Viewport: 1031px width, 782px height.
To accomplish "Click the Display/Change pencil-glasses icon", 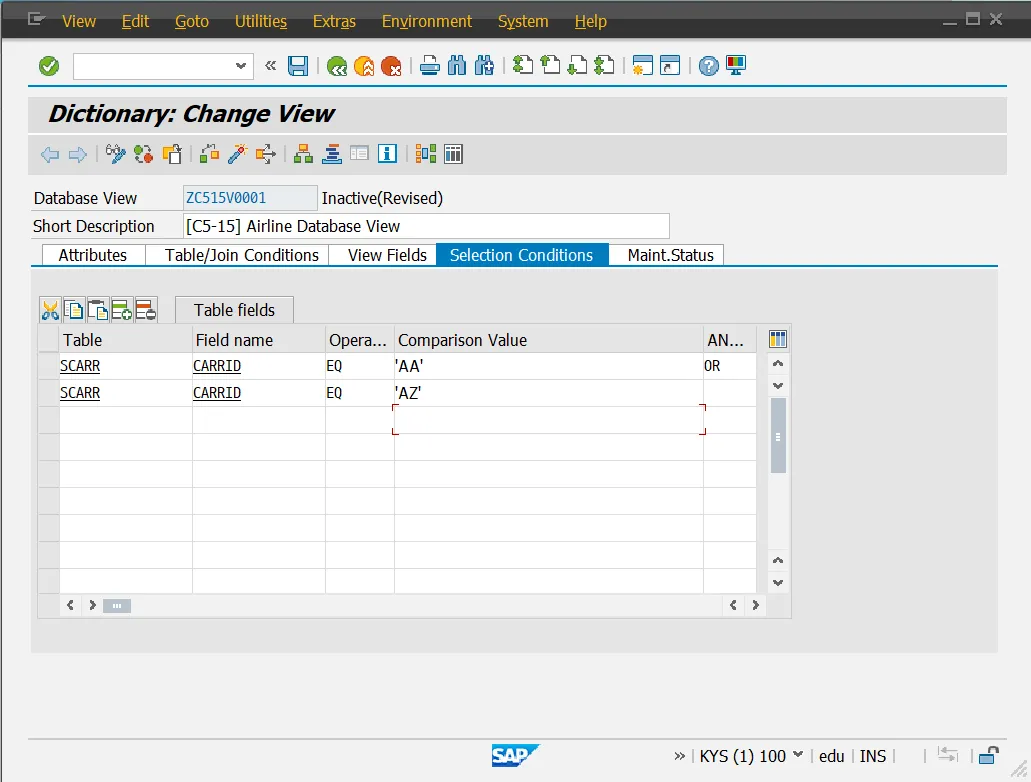I will (116, 154).
